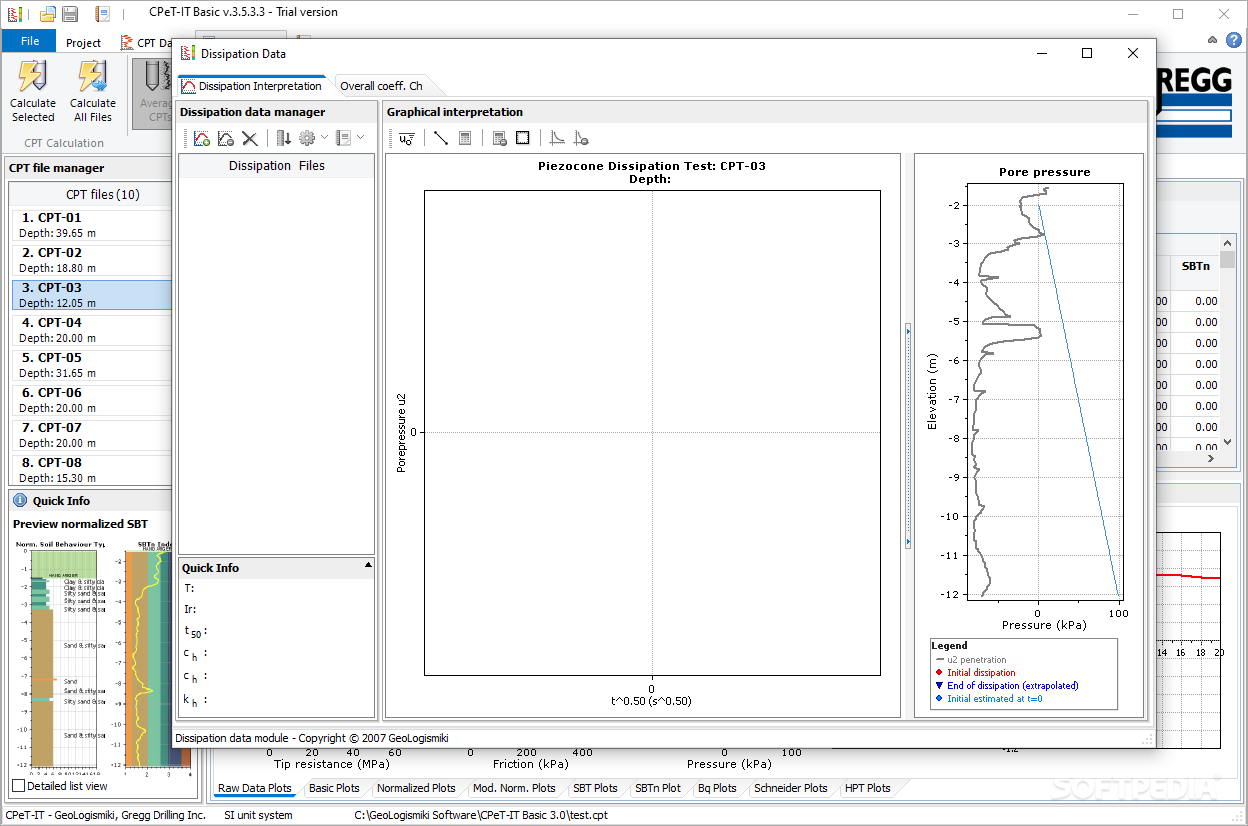The image size is (1248, 826).
Task: Click the report notebook icon in dissipation toolbar
Action: tap(343, 138)
